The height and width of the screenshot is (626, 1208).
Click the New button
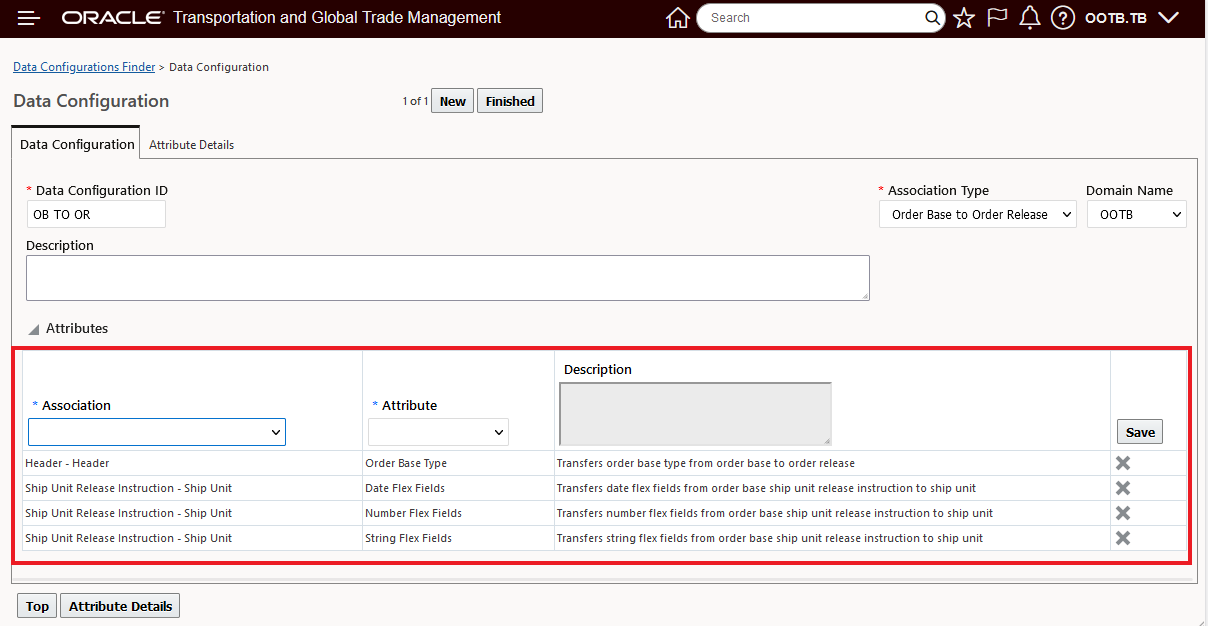pos(453,101)
